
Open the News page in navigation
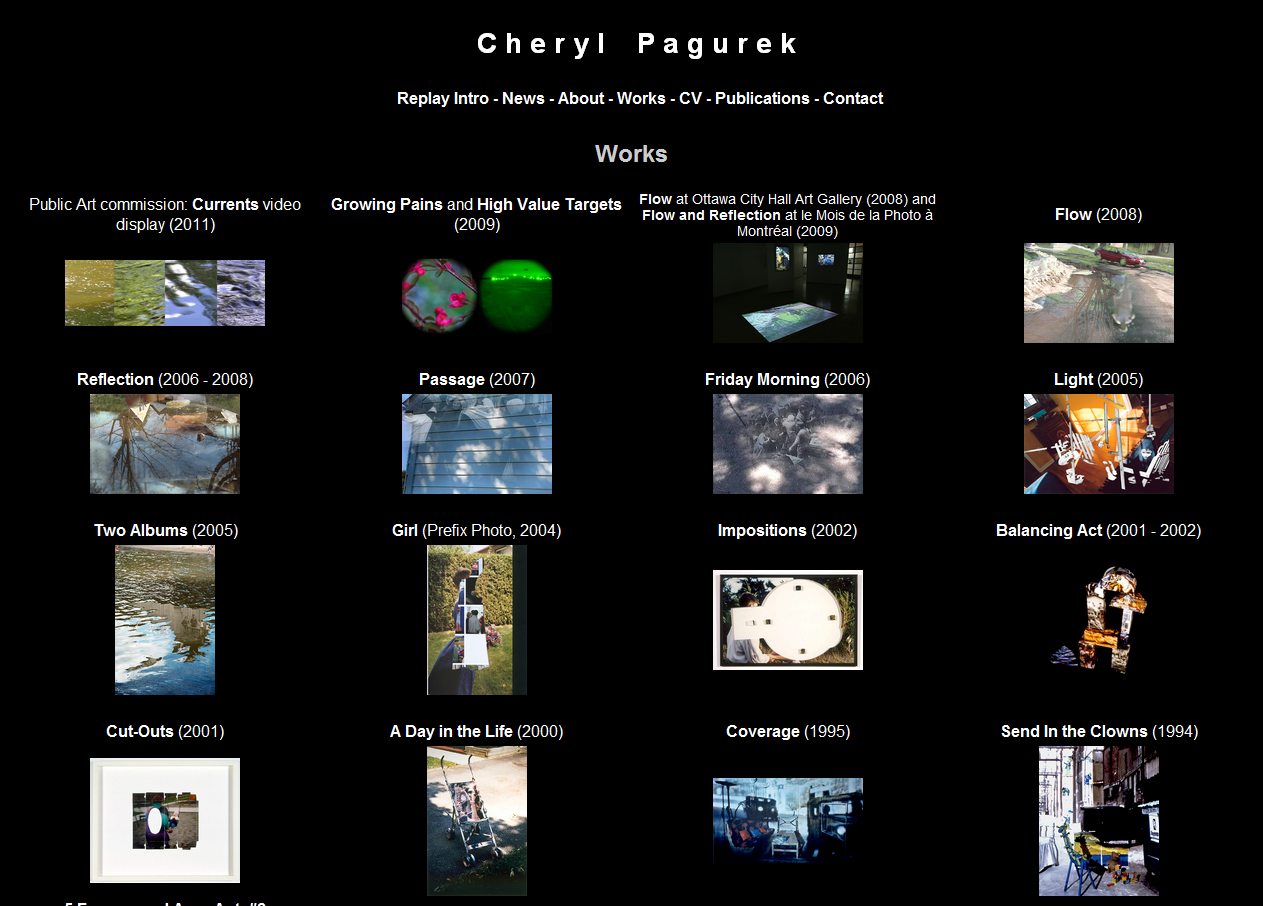pos(523,98)
